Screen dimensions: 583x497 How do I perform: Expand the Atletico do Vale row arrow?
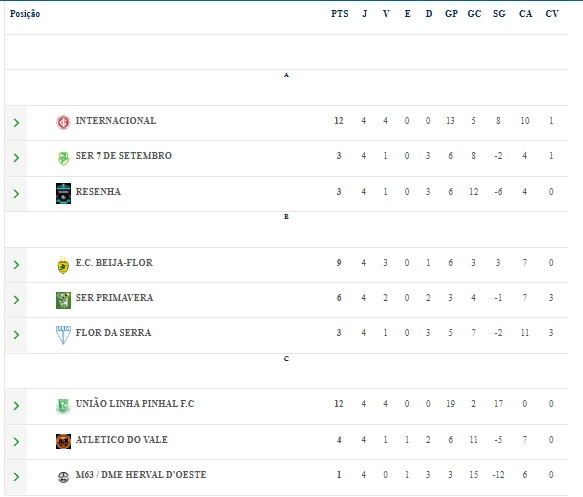point(16,442)
